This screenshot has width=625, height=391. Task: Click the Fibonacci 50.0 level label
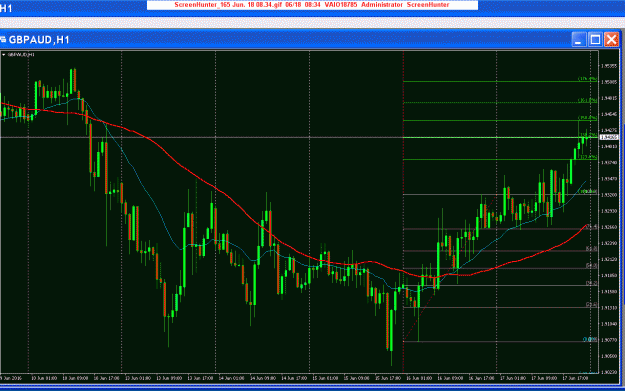tap(591, 266)
